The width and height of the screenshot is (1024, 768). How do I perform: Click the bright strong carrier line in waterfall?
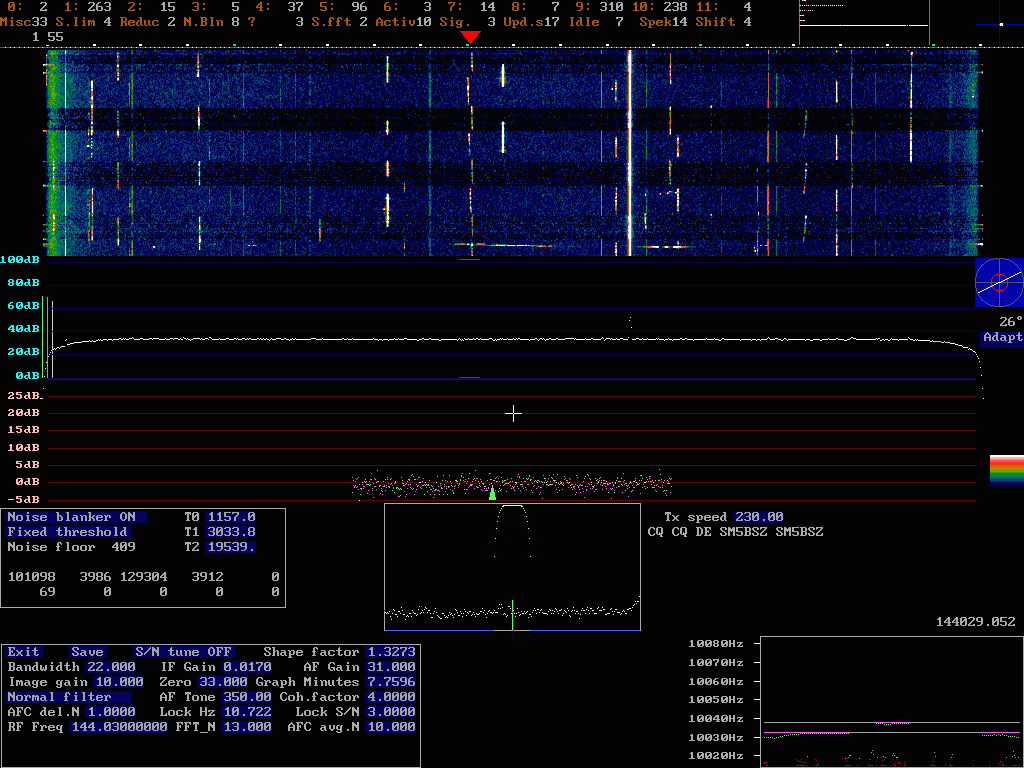630,153
